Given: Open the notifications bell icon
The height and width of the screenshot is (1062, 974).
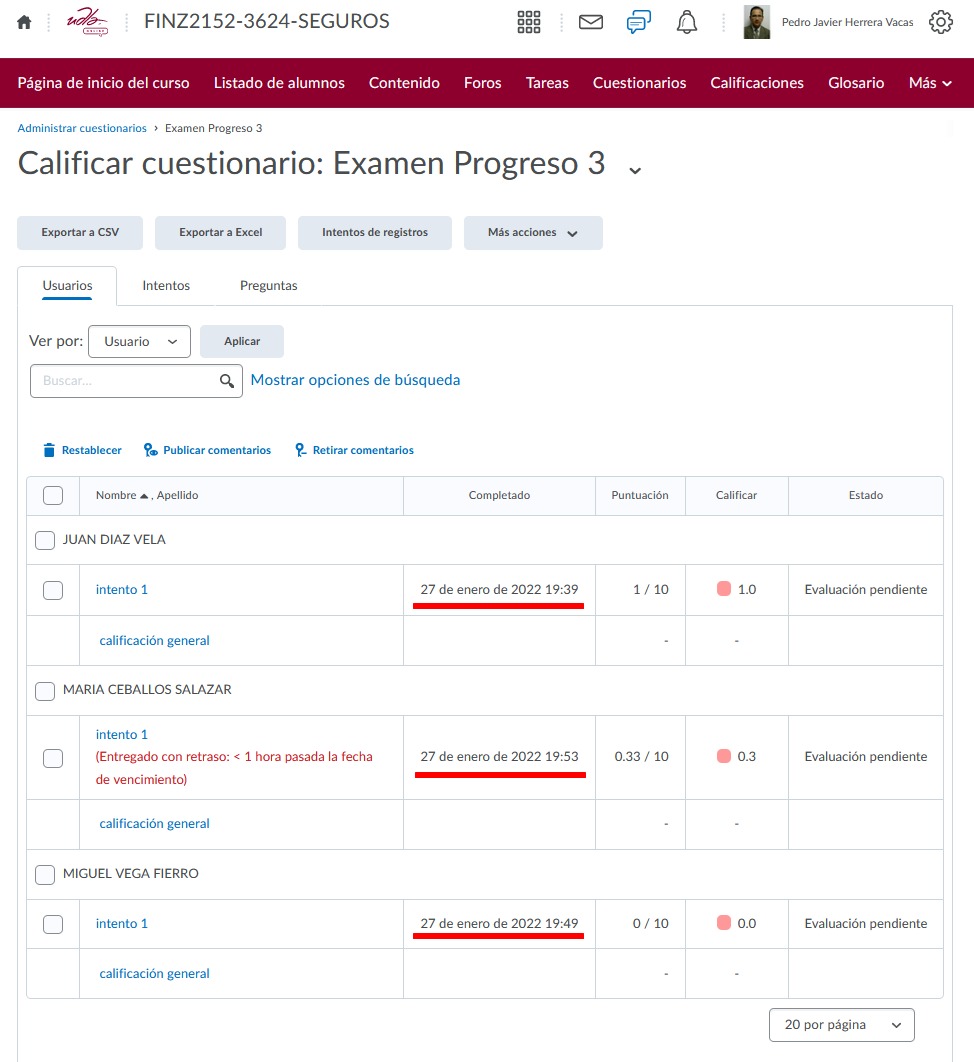Looking at the screenshot, I should tap(687, 22).
